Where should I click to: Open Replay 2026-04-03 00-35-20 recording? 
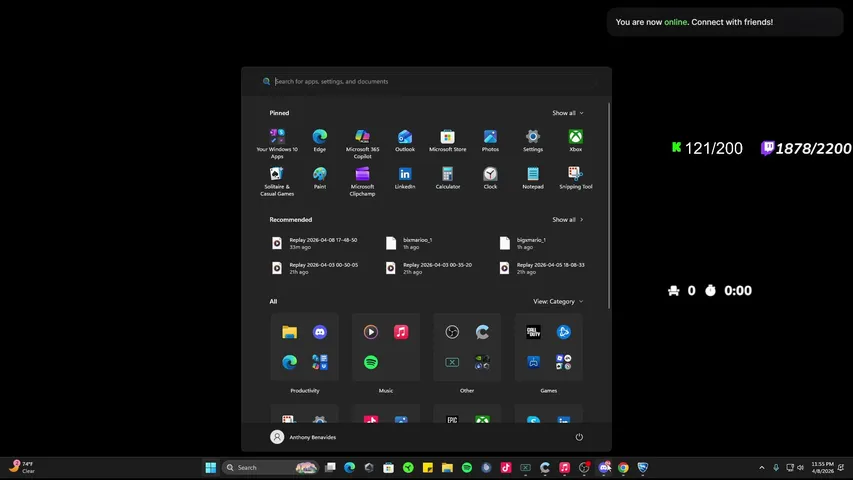click(430, 268)
